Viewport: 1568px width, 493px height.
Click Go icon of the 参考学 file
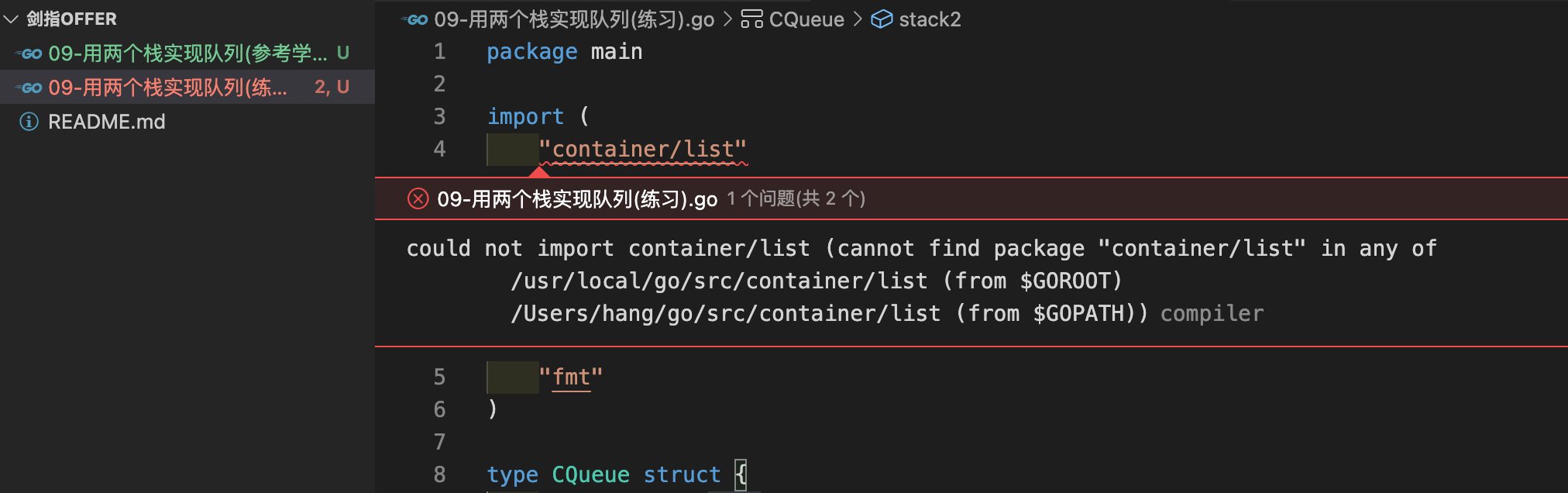[x=30, y=53]
